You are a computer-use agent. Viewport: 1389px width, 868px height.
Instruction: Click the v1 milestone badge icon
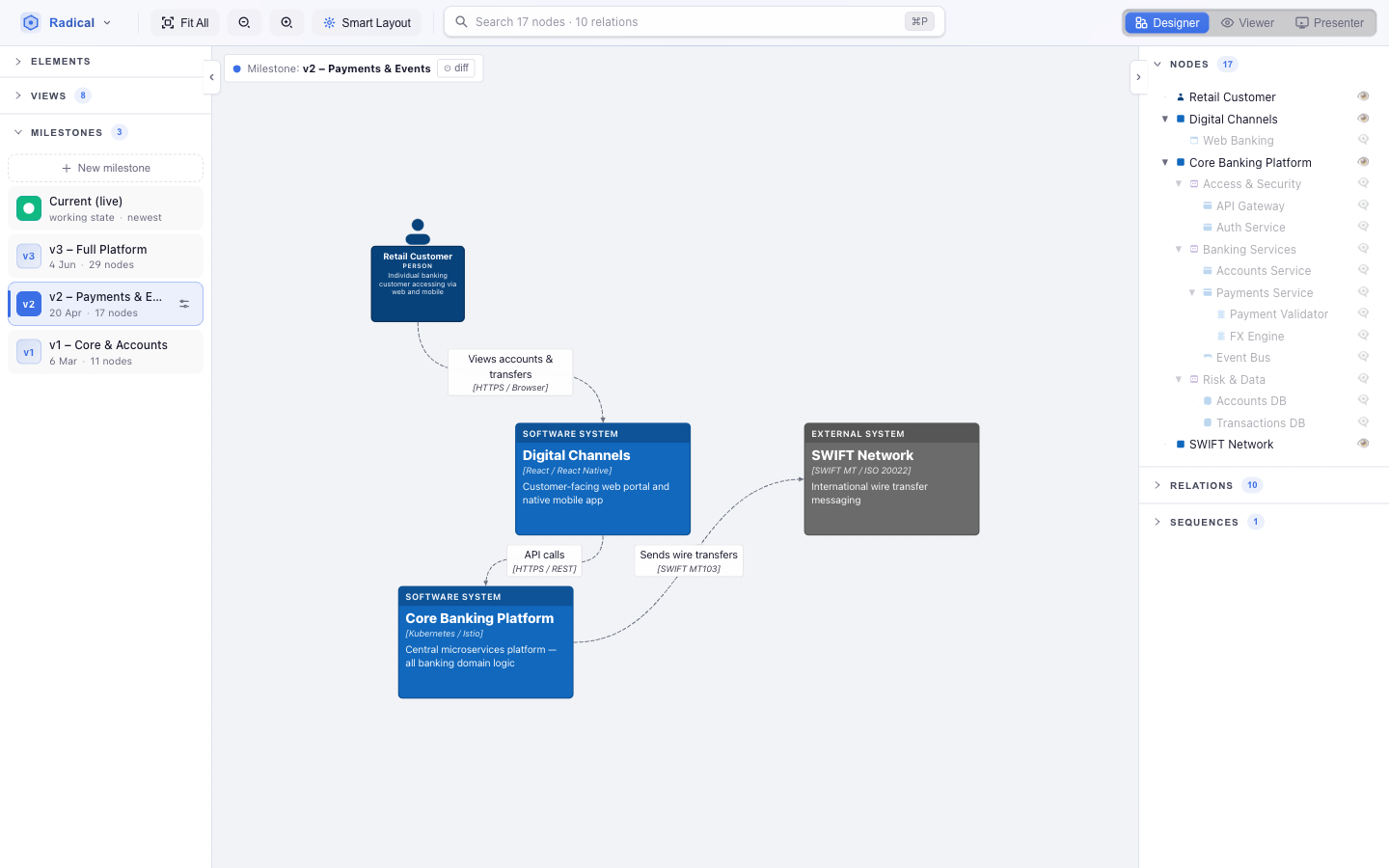(29, 352)
